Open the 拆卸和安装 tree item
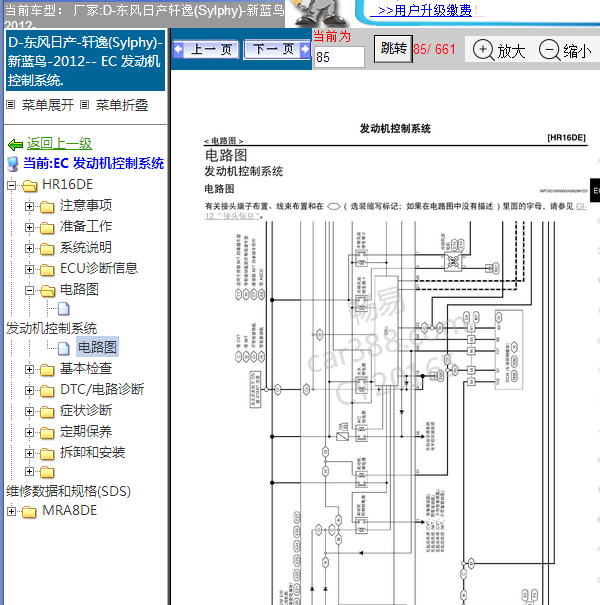The image size is (600, 605). 92,452
